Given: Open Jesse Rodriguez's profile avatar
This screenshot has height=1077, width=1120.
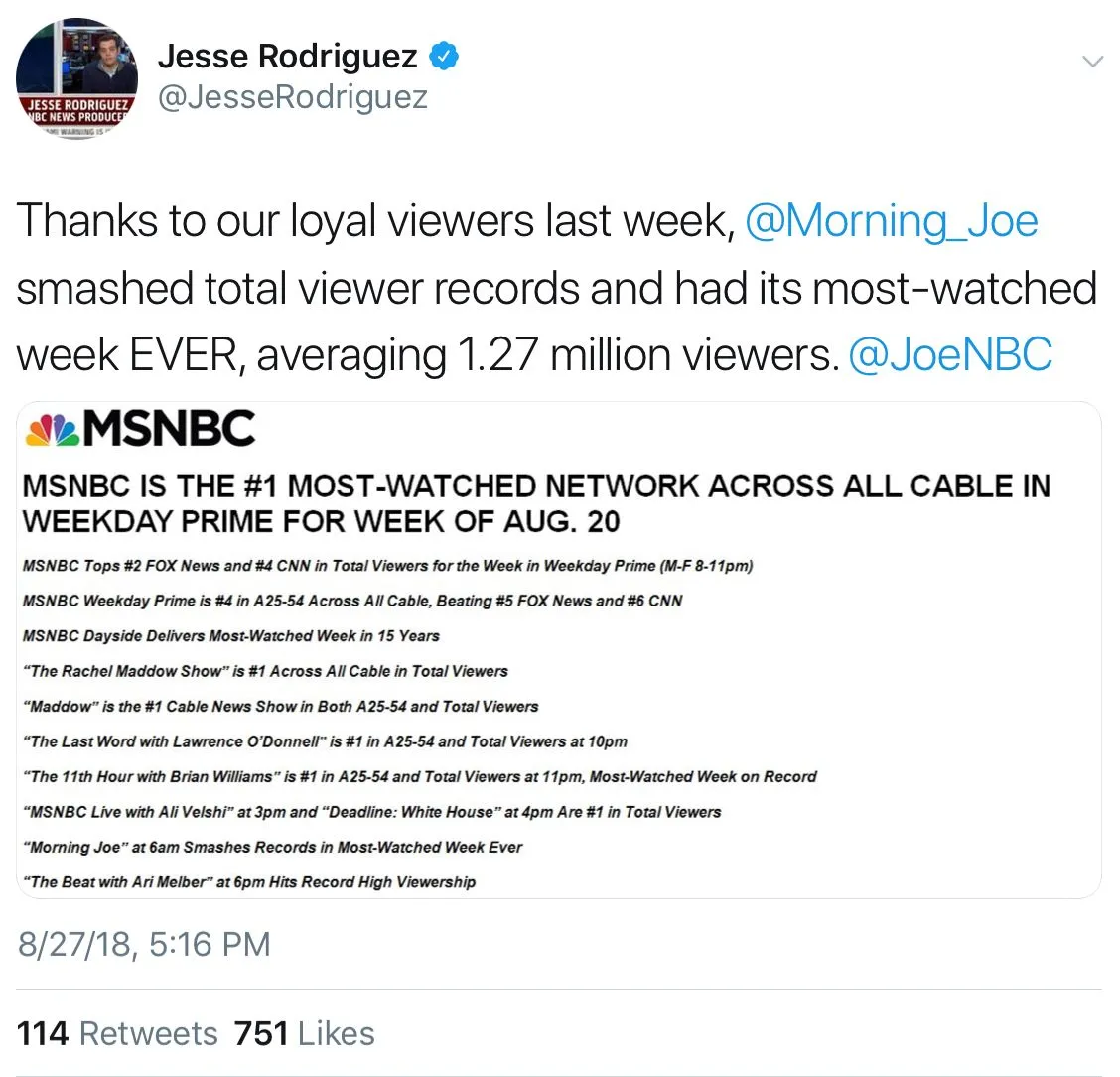Looking at the screenshot, I should tap(76, 78).
